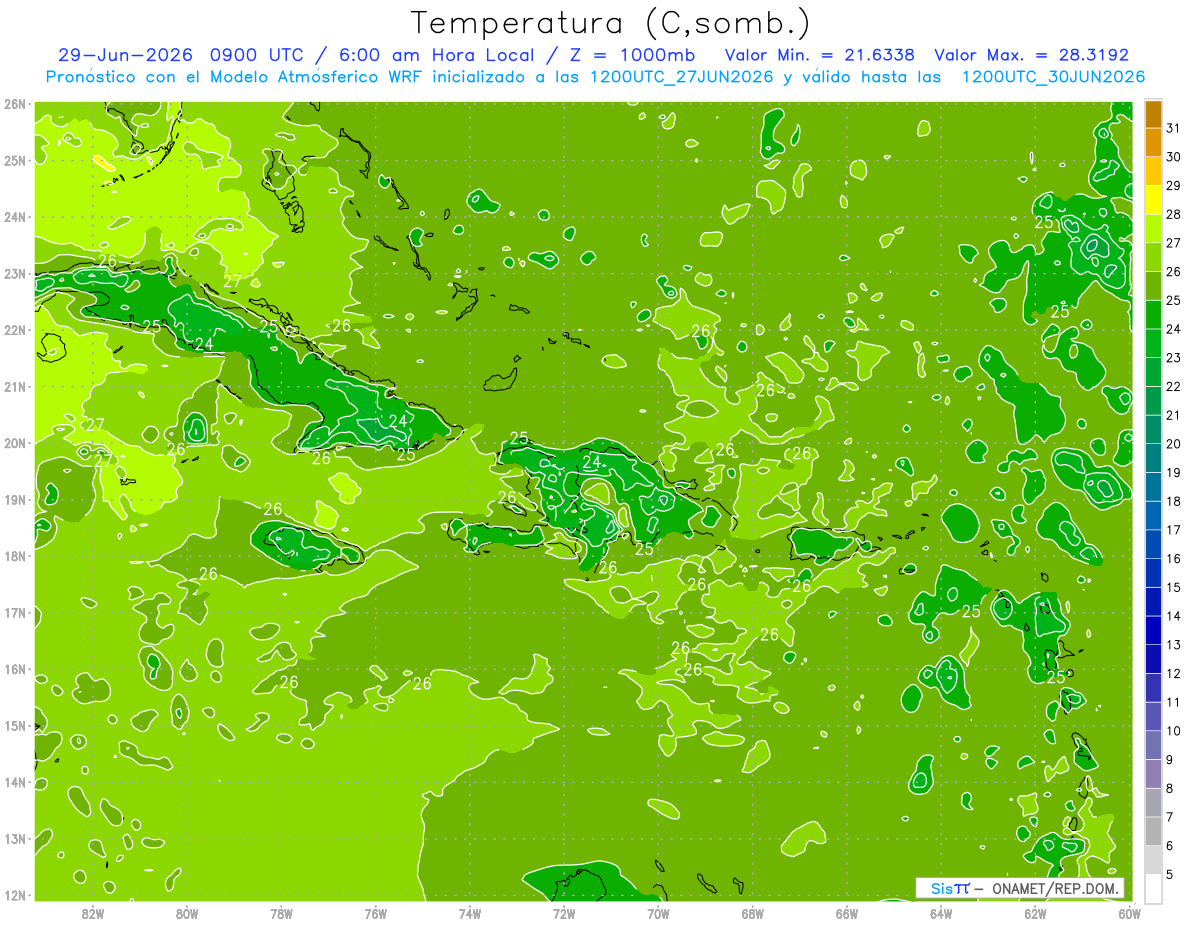Select the "Valor Max. = 28.3192" readout
This screenshot has height=927, width=1200.
tap(1031, 55)
